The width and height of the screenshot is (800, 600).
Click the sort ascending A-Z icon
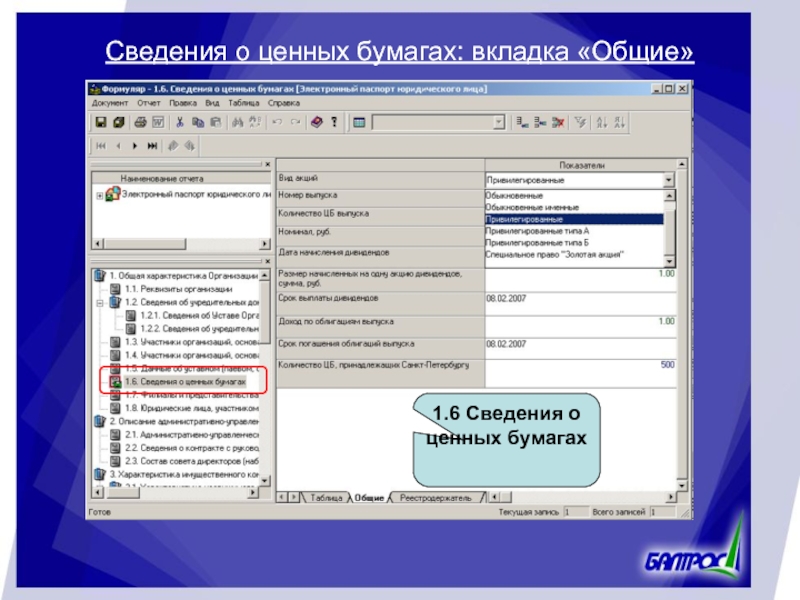point(601,122)
